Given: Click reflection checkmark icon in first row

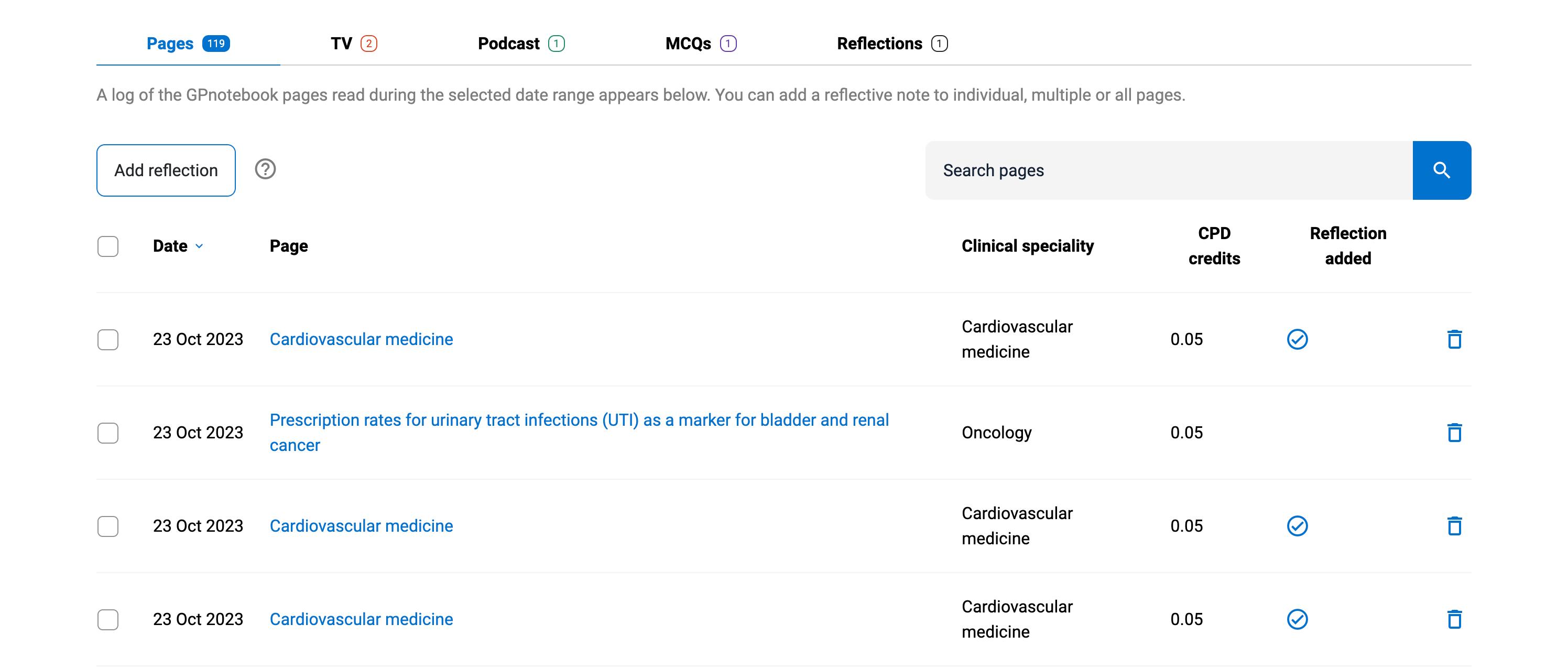Looking at the screenshot, I should (1297, 339).
